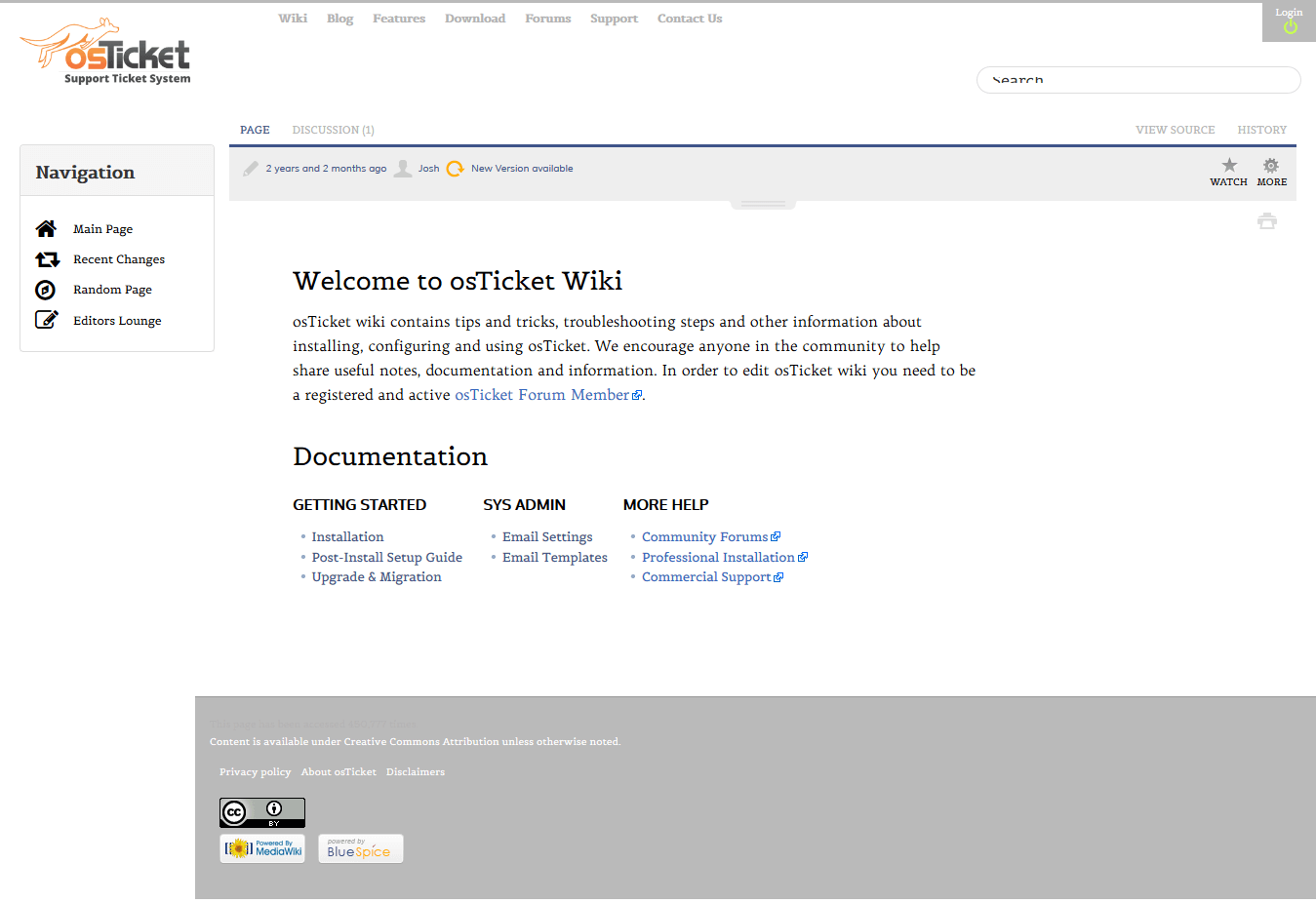The width and height of the screenshot is (1316, 904).
Task: Click the Login power icon
Action: pos(1290,27)
